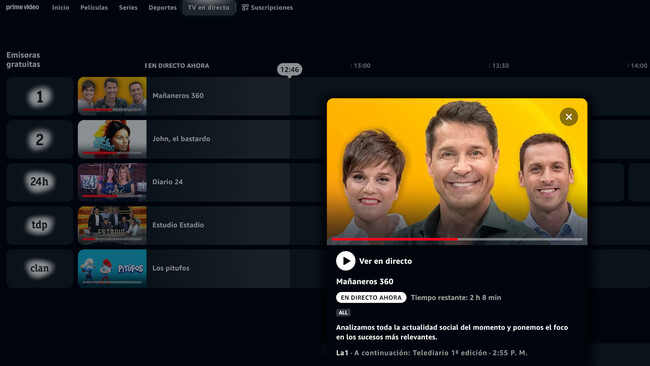Open the Estudio Estadio thumbnail

pyautogui.click(x=112, y=225)
